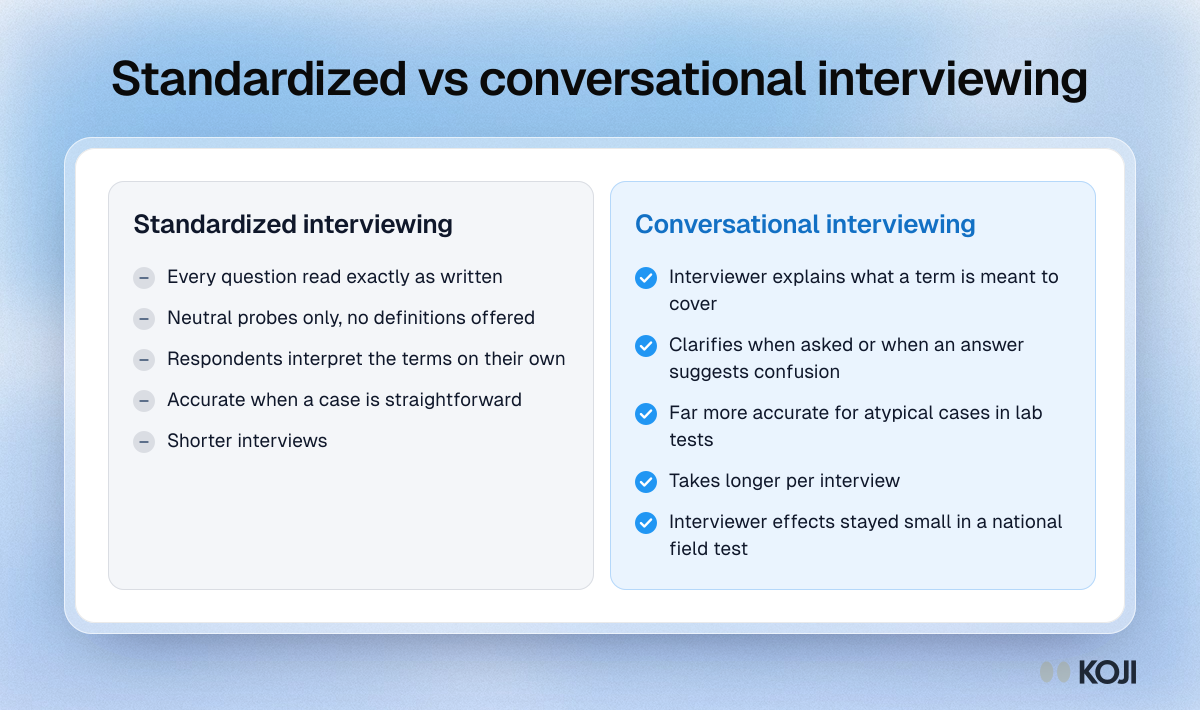Click the text "Clarifies when asked or when an answer suggests confusion"
1200x710 pixels.
point(847,358)
